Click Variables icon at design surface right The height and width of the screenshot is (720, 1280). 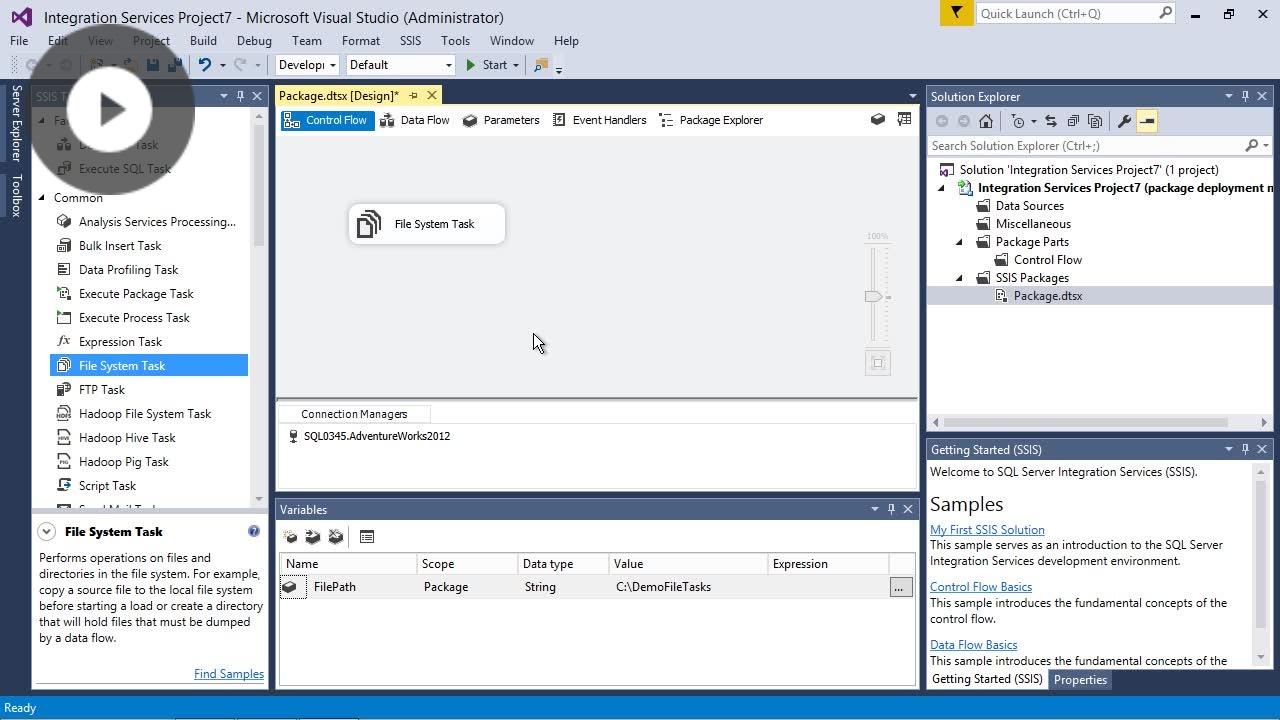click(x=877, y=120)
